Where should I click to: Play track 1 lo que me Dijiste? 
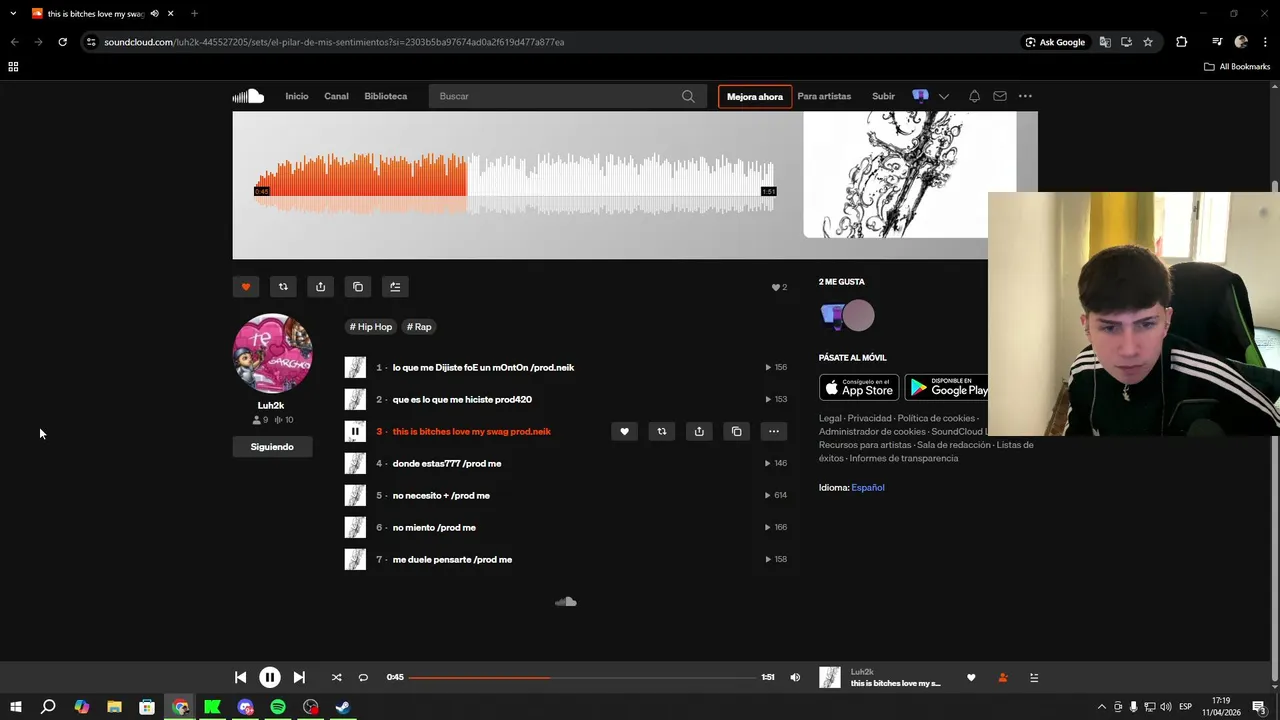pos(483,367)
